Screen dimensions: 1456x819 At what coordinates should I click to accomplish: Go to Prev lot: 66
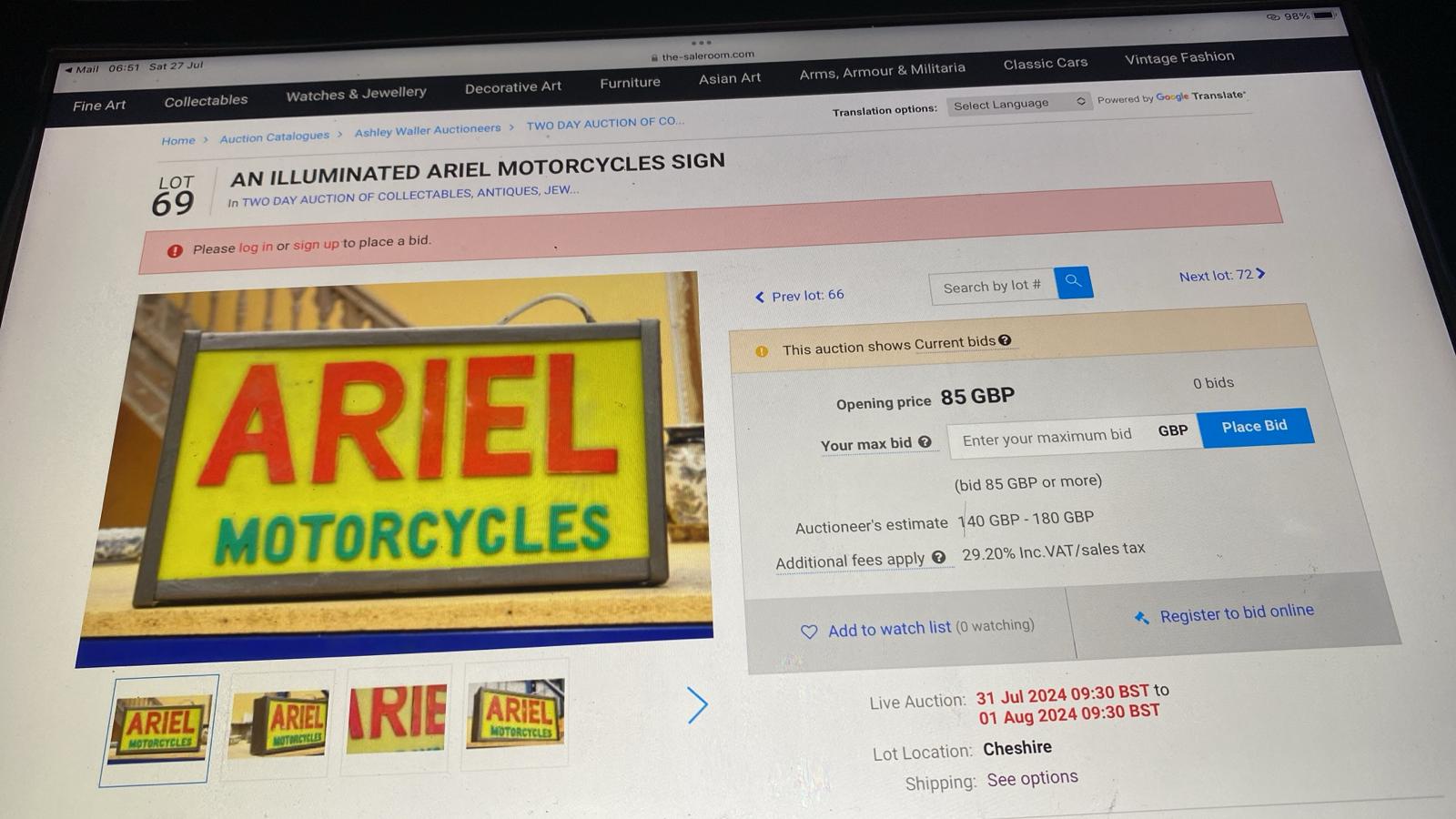coord(799,296)
